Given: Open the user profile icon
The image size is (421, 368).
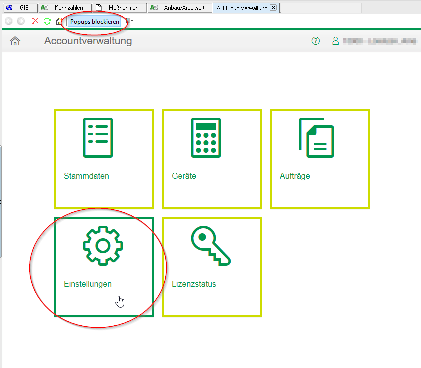Looking at the screenshot, I should (x=335, y=41).
